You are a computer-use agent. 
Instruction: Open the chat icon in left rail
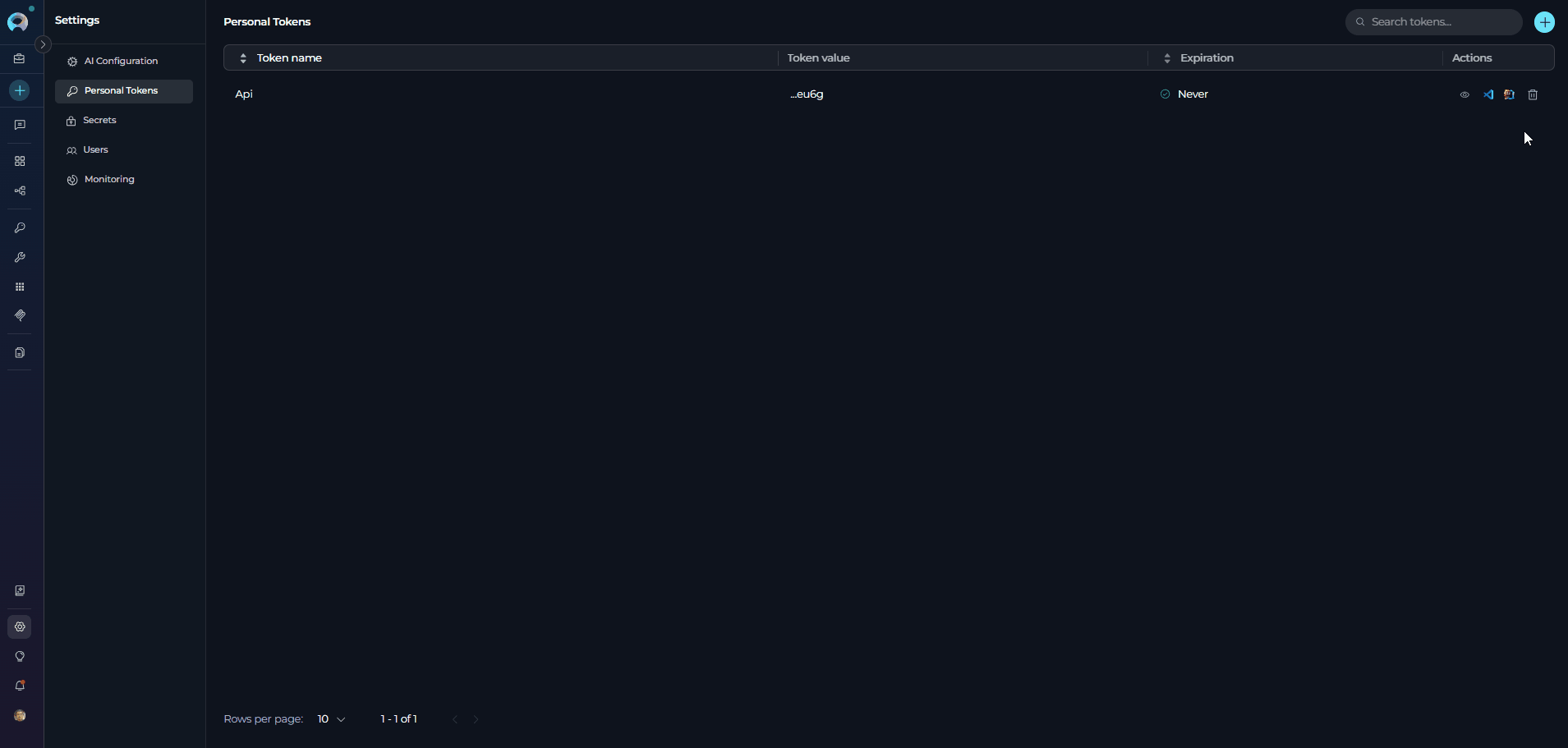[20, 125]
